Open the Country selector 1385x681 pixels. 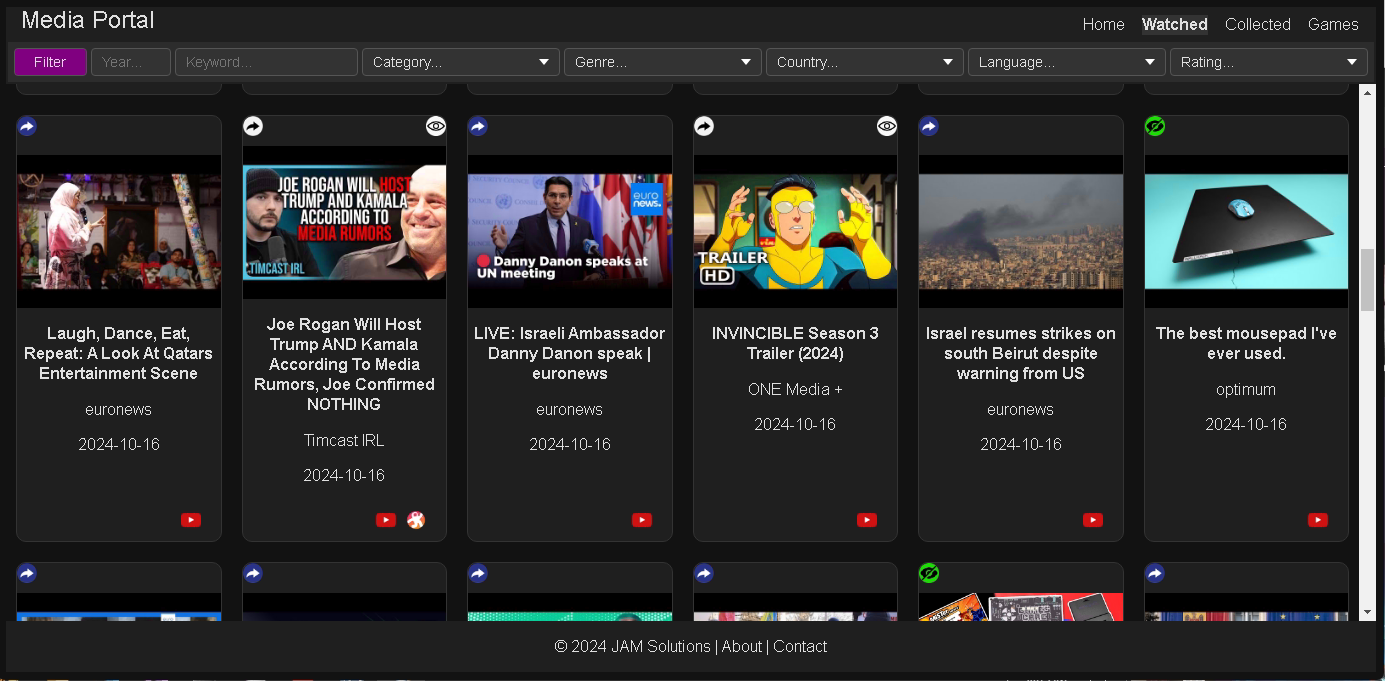click(865, 62)
